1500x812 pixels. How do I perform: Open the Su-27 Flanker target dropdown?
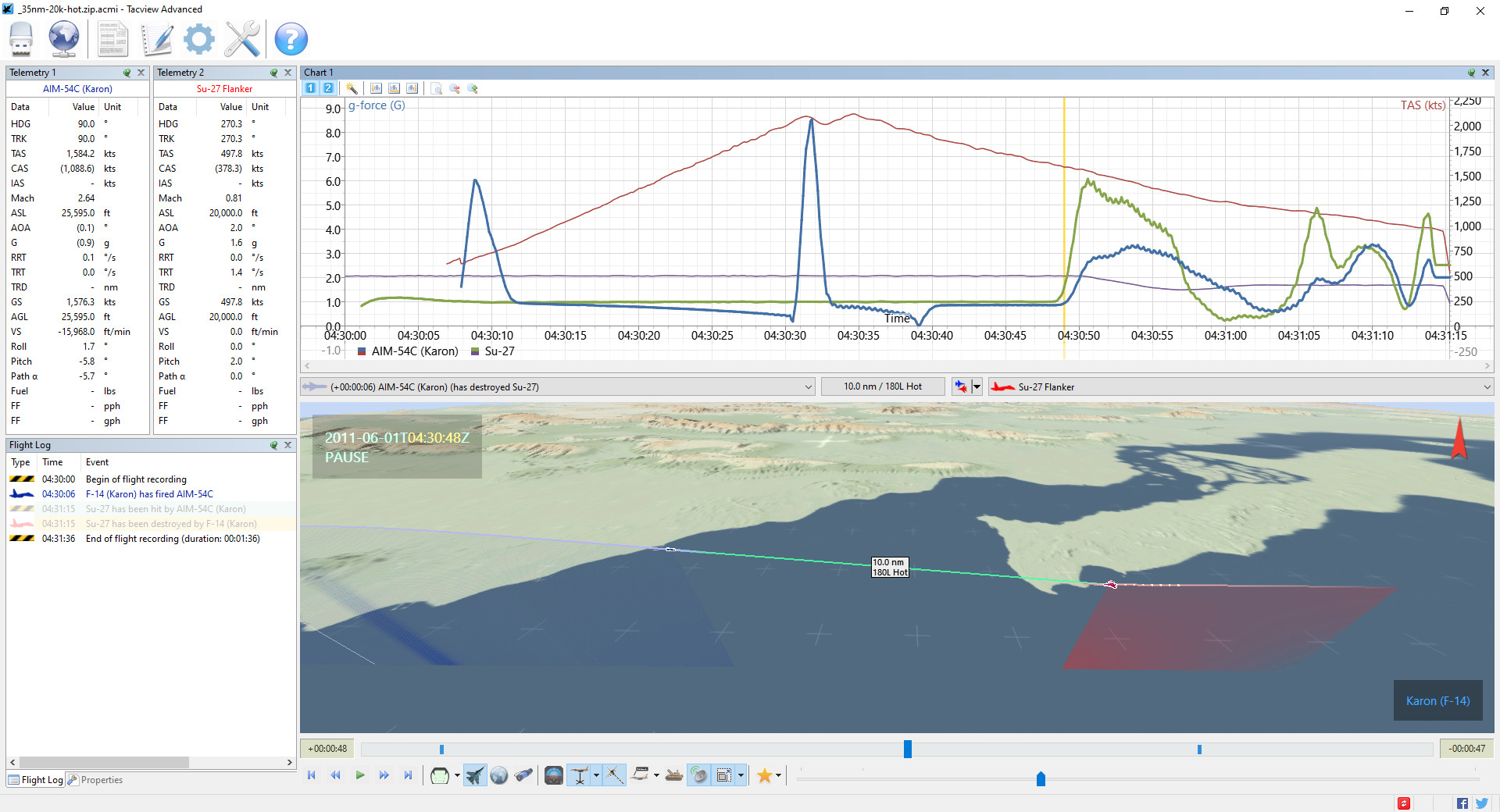pos(1487,386)
